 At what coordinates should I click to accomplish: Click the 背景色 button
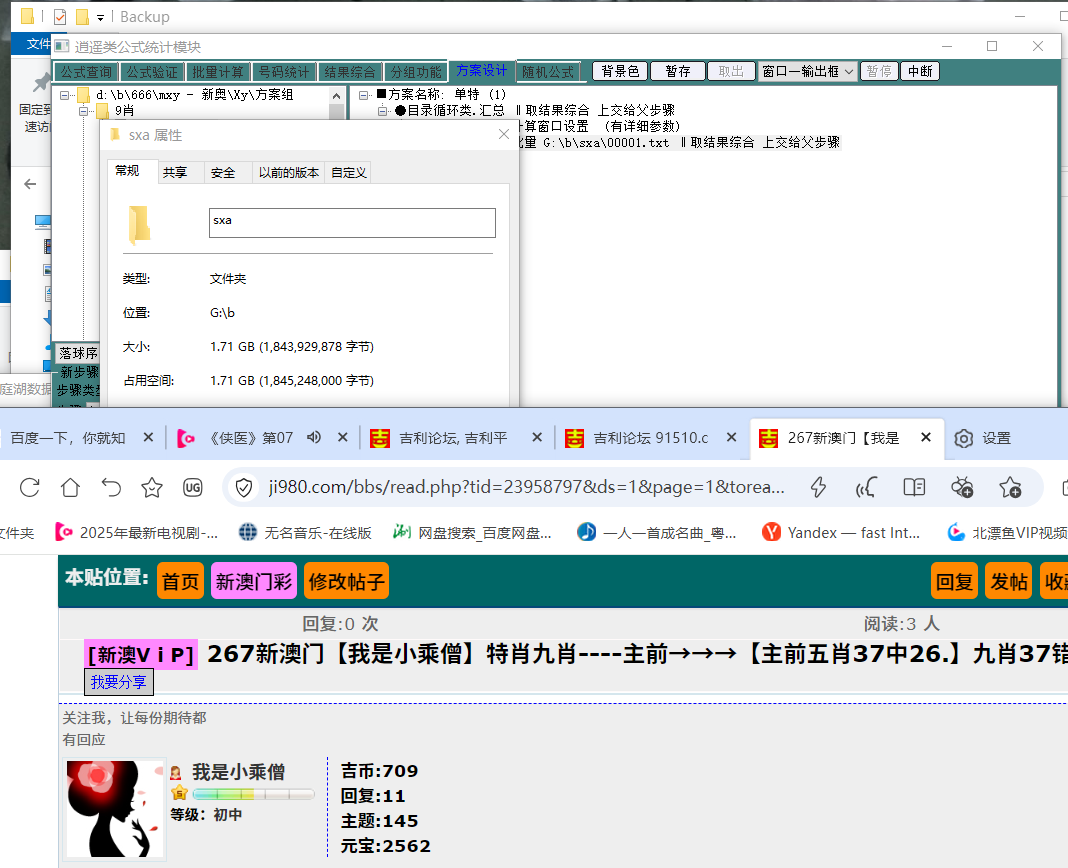620,71
